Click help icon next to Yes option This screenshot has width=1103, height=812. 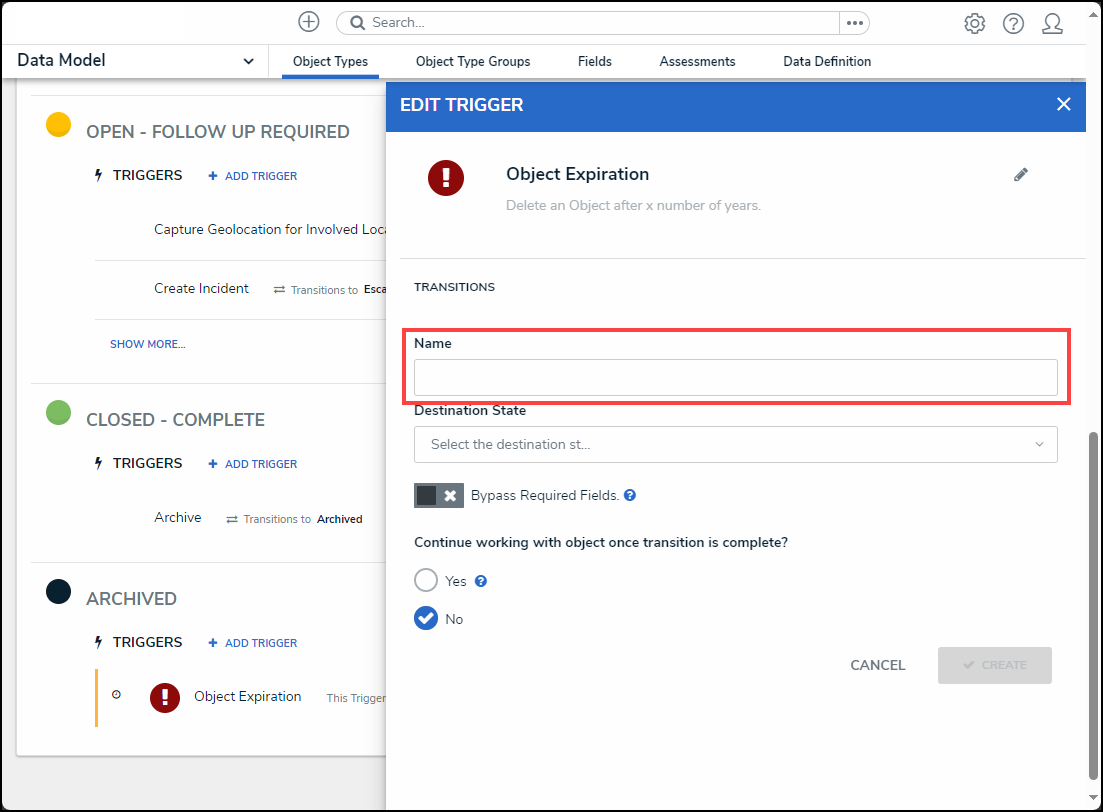click(481, 581)
